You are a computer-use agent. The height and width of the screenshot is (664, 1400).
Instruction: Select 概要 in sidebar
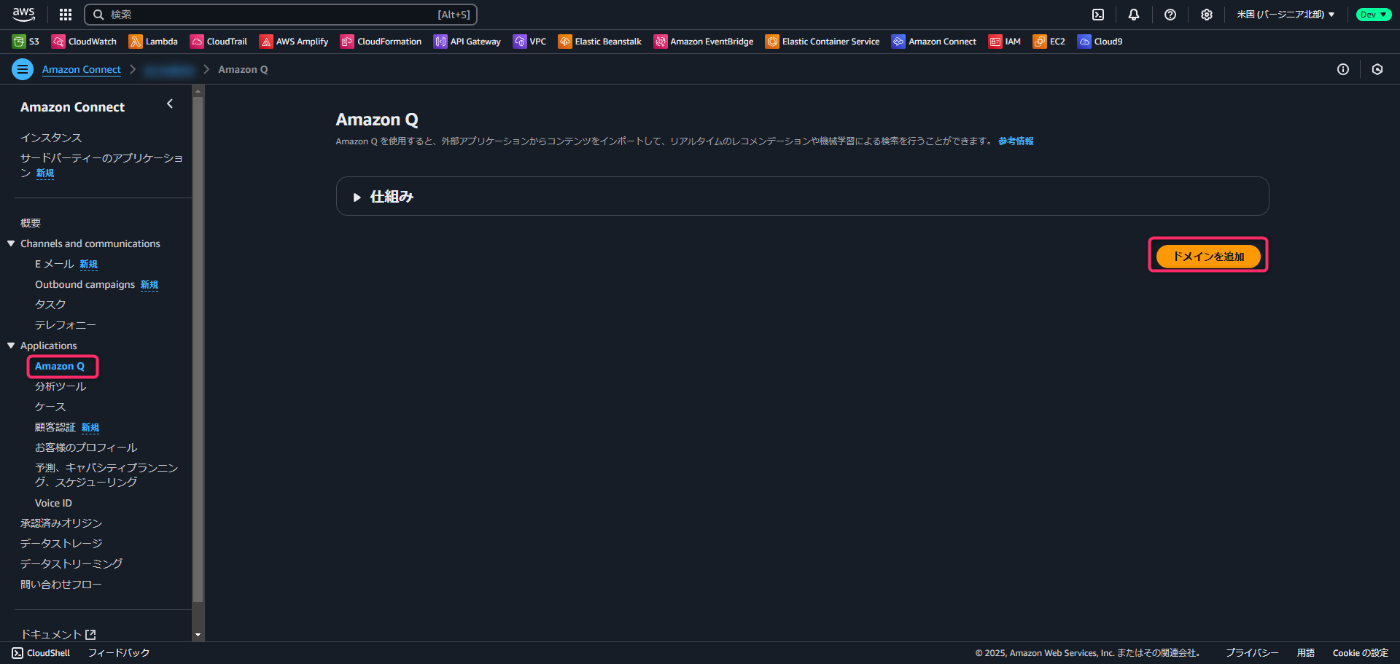(x=30, y=223)
